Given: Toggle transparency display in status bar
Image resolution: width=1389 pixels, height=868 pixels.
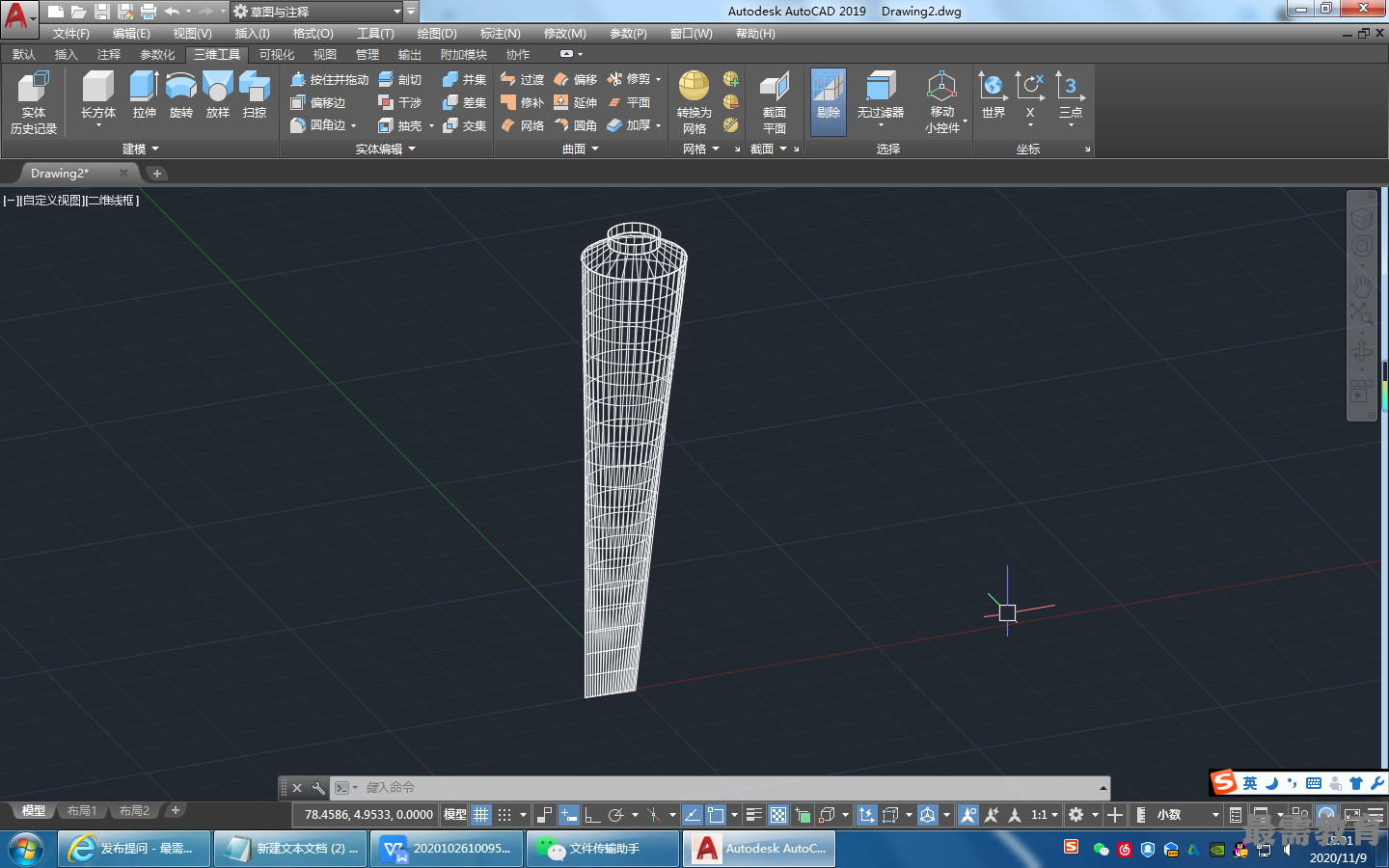Looking at the screenshot, I should tap(778, 815).
